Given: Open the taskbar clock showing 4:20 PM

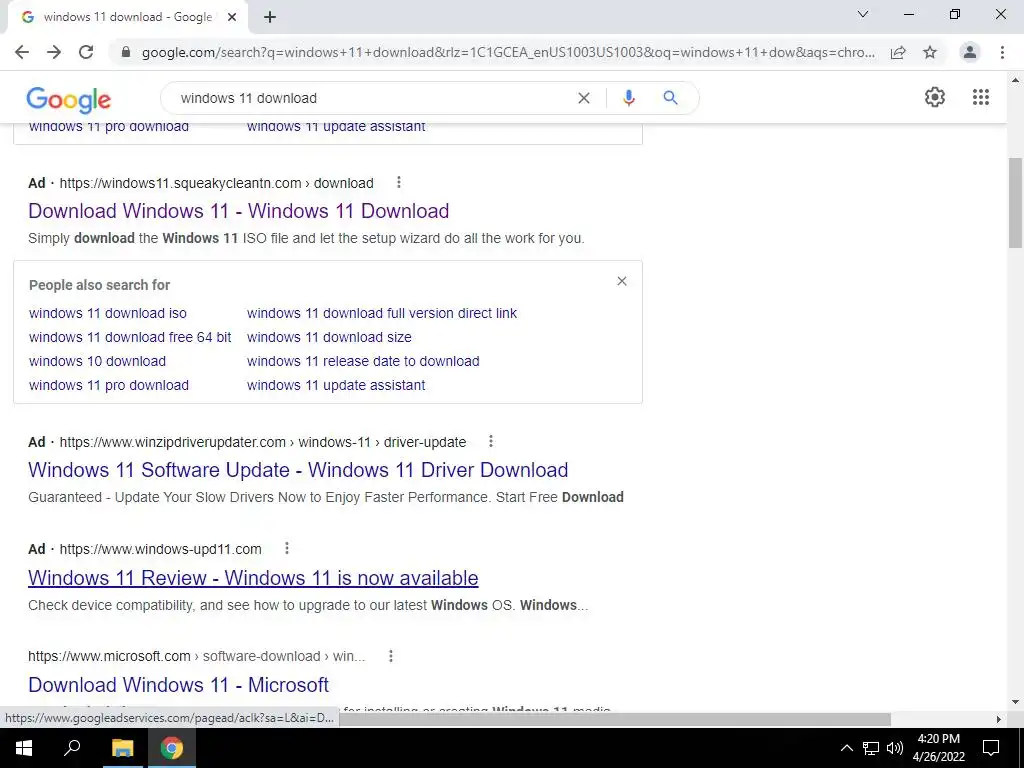Looking at the screenshot, I should (938, 748).
